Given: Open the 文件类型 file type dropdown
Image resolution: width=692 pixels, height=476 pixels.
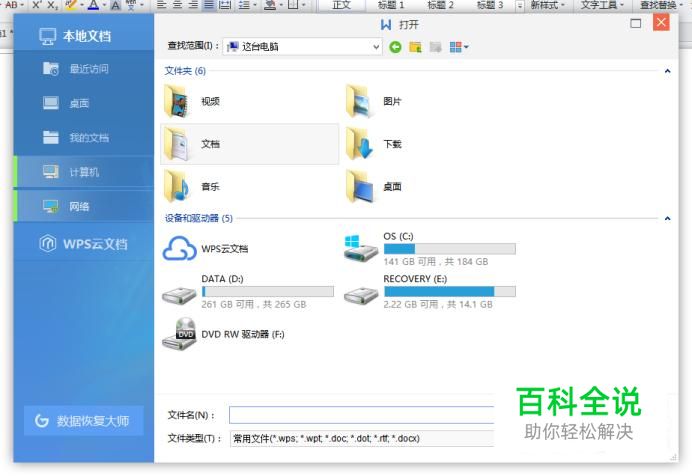Looking at the screenshot, I should coord(361,439).
